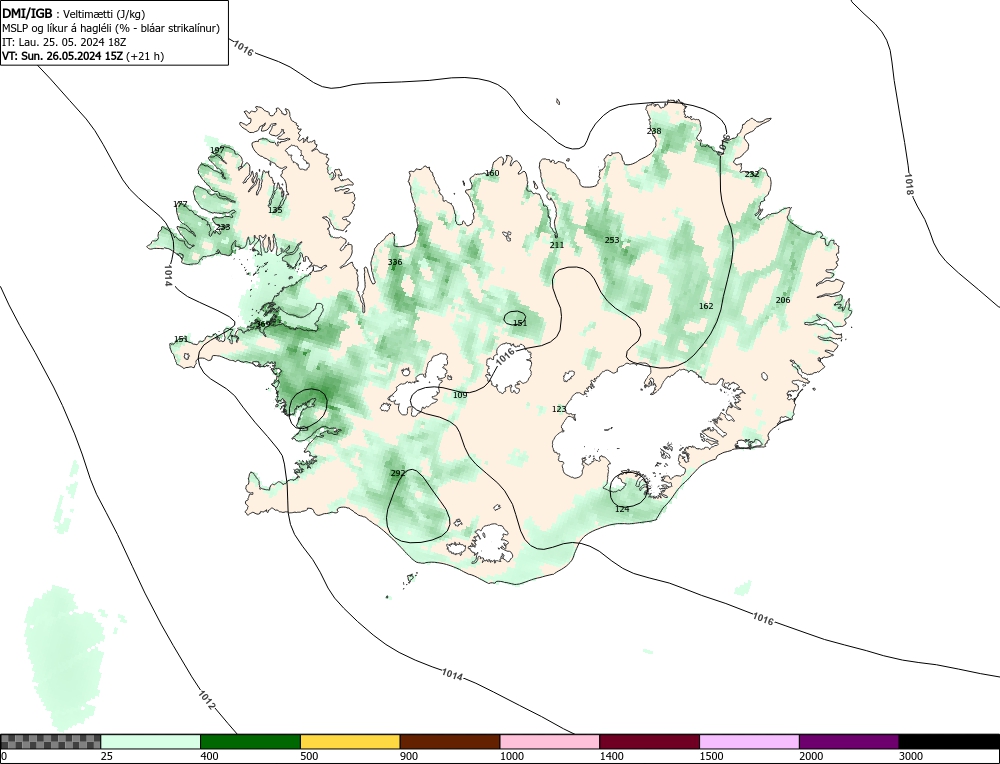
Task: Click the CAPE value 124
Action: coord(622,508)
